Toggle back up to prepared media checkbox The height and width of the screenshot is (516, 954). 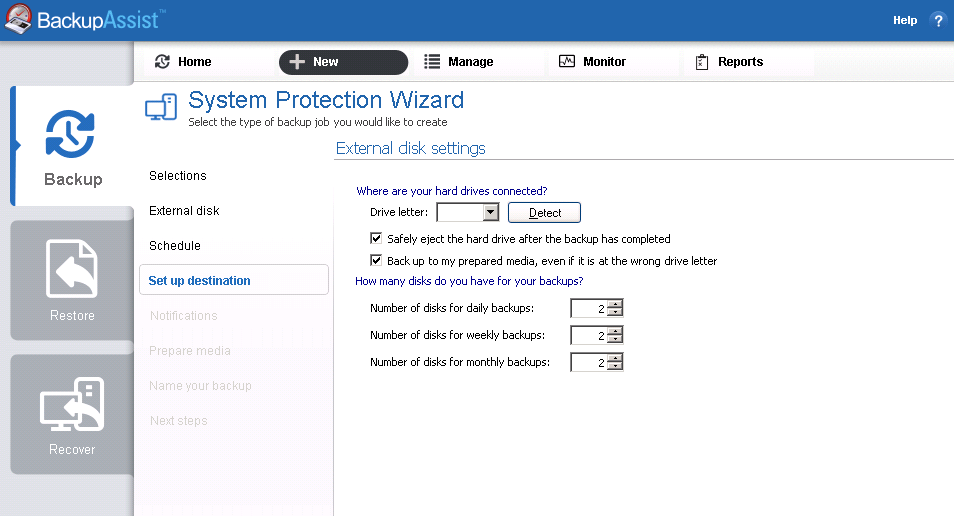pyautogui.click(x=376, y=260)
